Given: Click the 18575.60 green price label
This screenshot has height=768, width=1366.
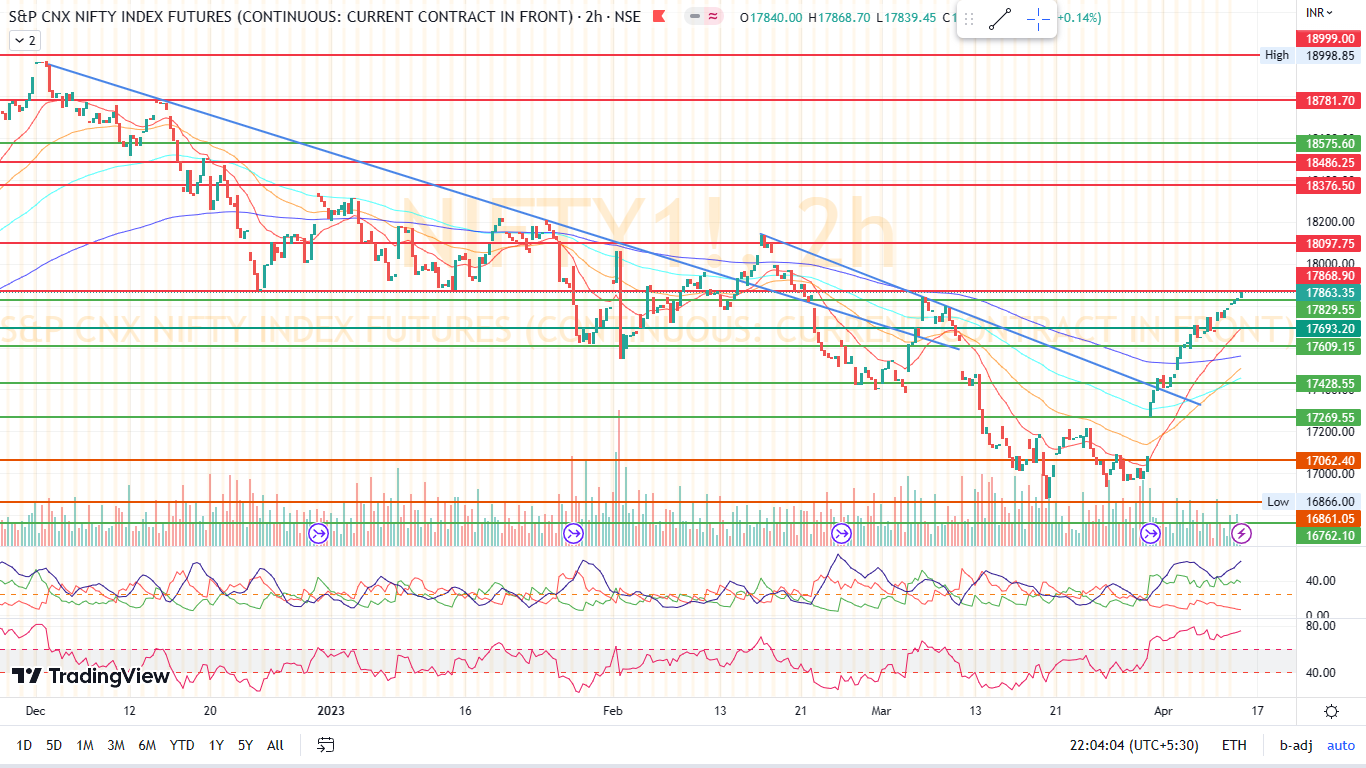Looking at the screenshot, I should click(x=1330, y=143).
